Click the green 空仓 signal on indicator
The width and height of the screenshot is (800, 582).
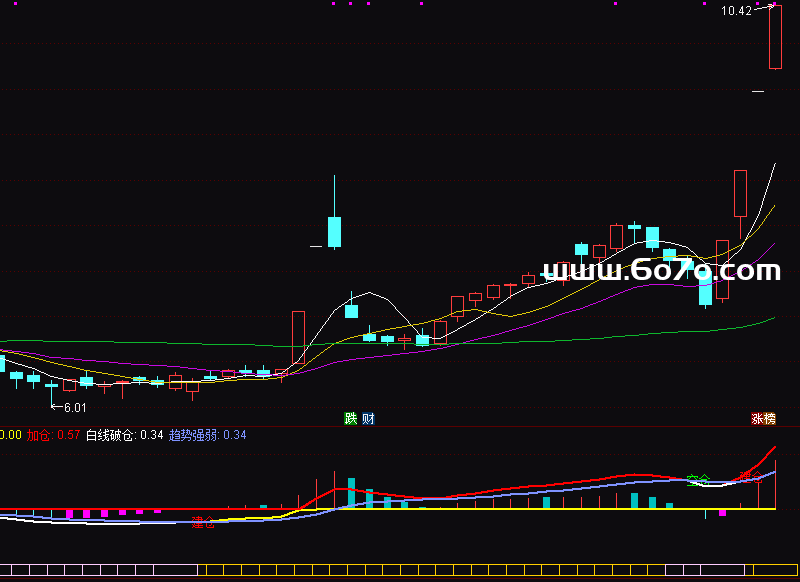[698, 481]
